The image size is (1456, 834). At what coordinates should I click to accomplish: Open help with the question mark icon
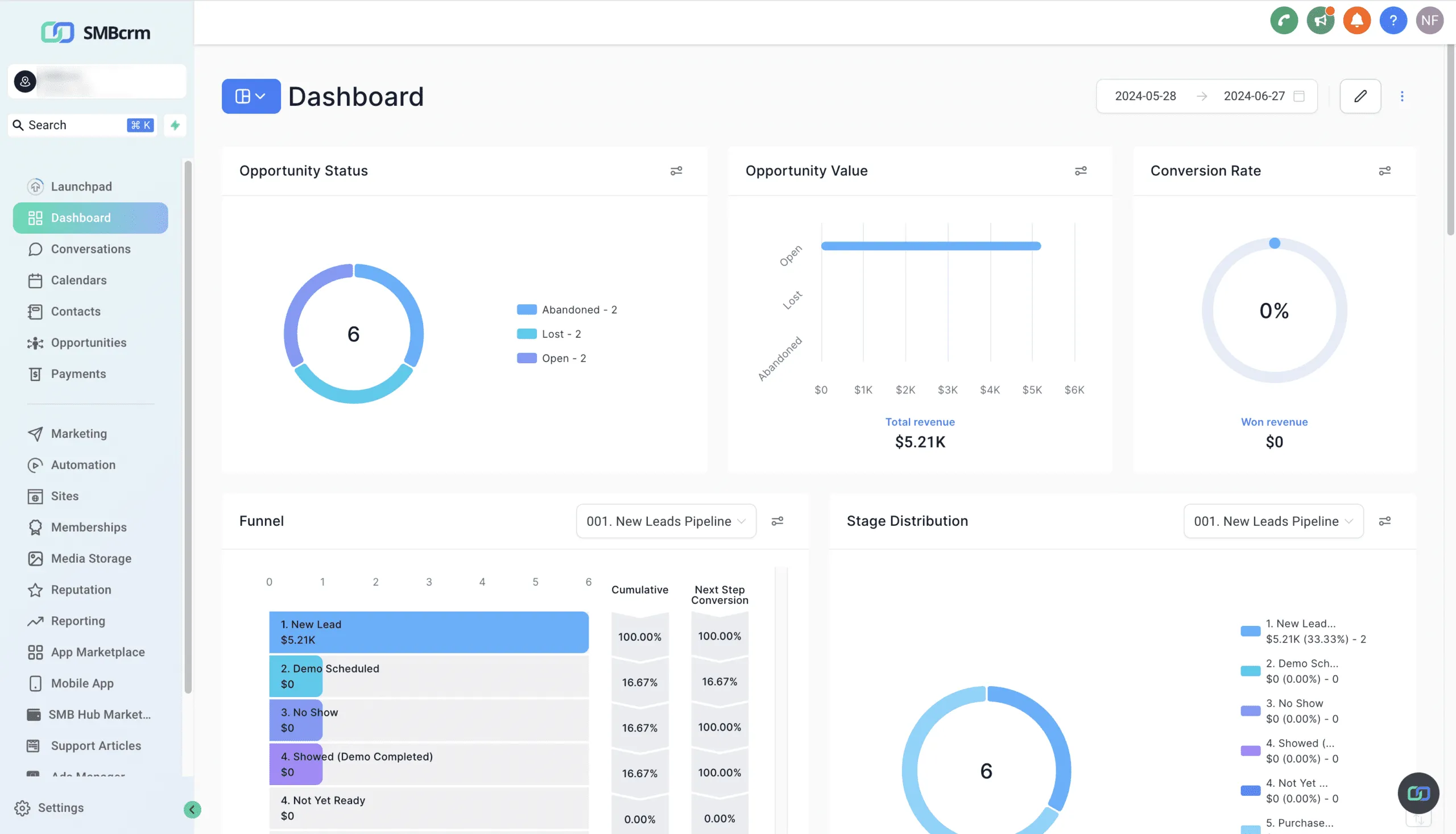(x=1393, y=20)
